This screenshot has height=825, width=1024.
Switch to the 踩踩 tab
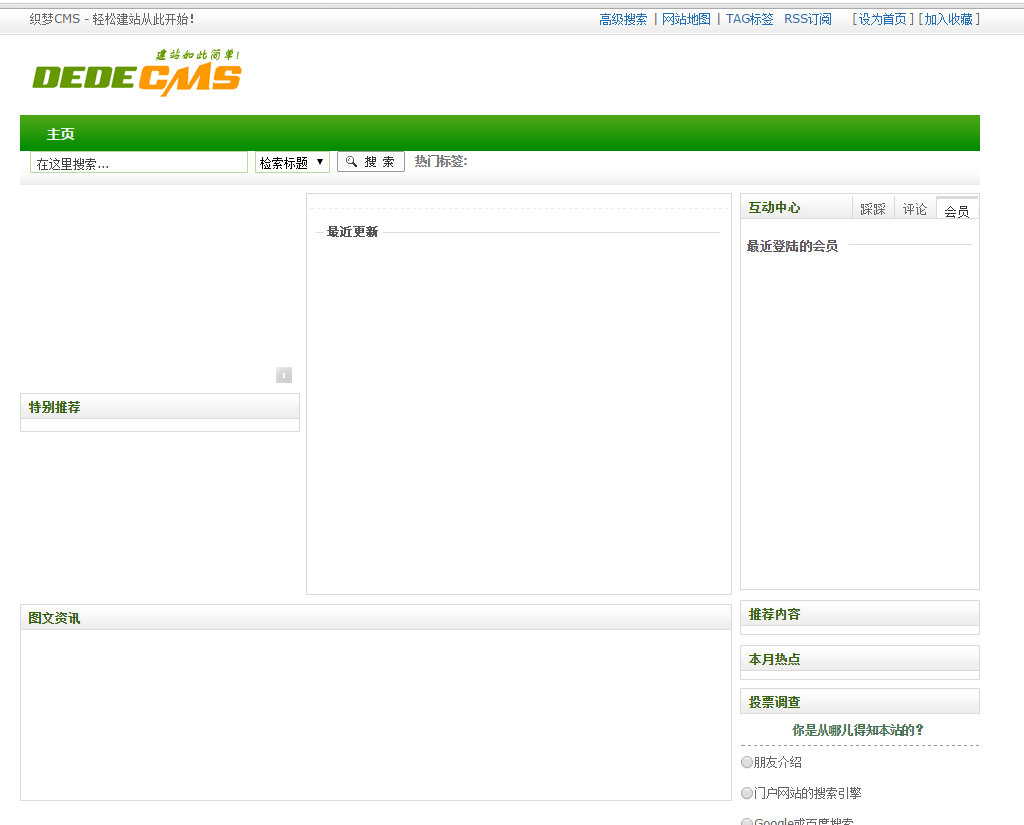point(873,209)
